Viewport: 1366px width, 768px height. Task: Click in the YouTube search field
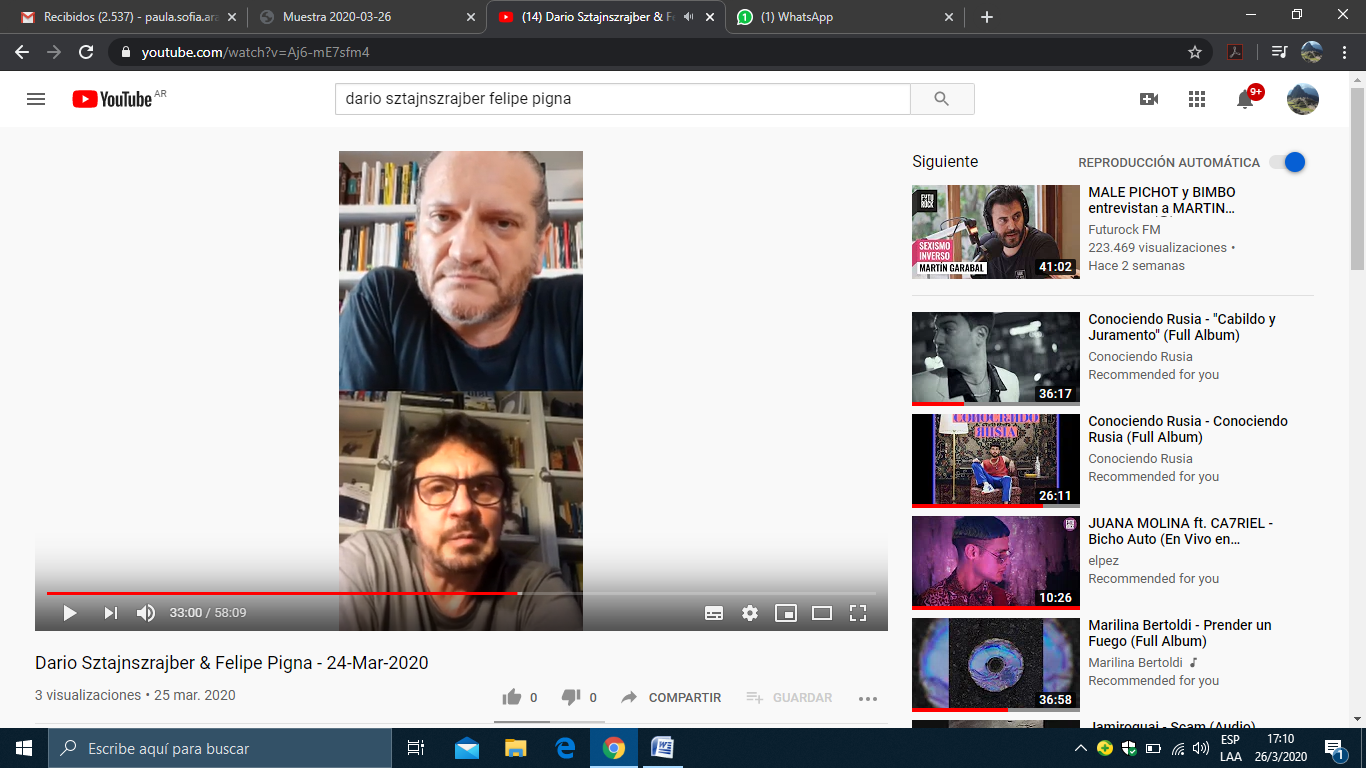coord(623,99)
